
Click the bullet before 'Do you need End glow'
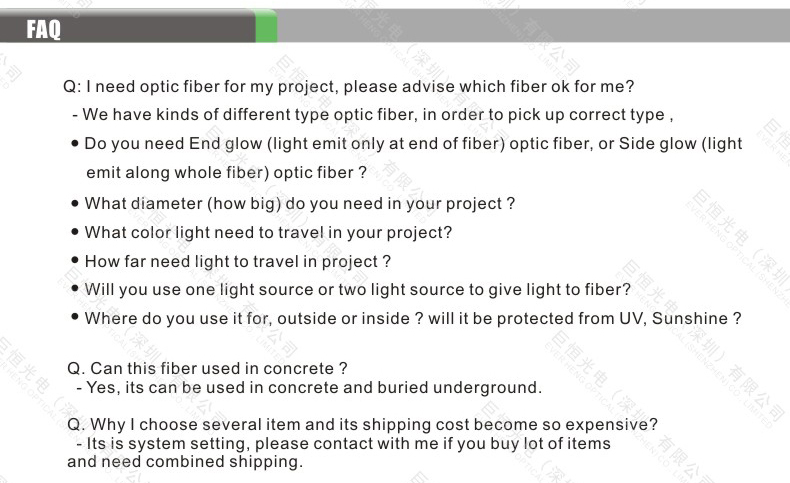[75, 144]
